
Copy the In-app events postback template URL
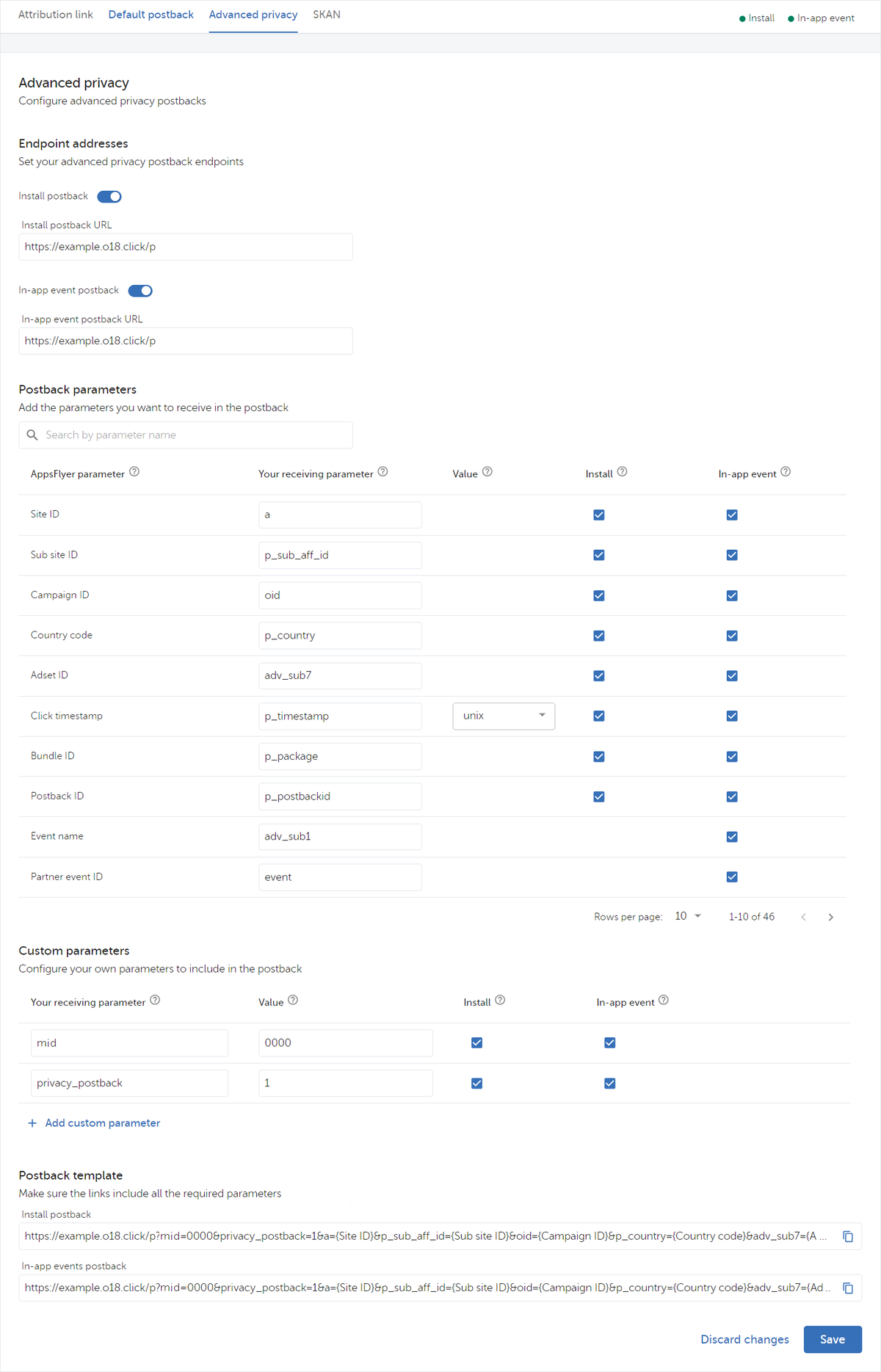(848, 1288)
